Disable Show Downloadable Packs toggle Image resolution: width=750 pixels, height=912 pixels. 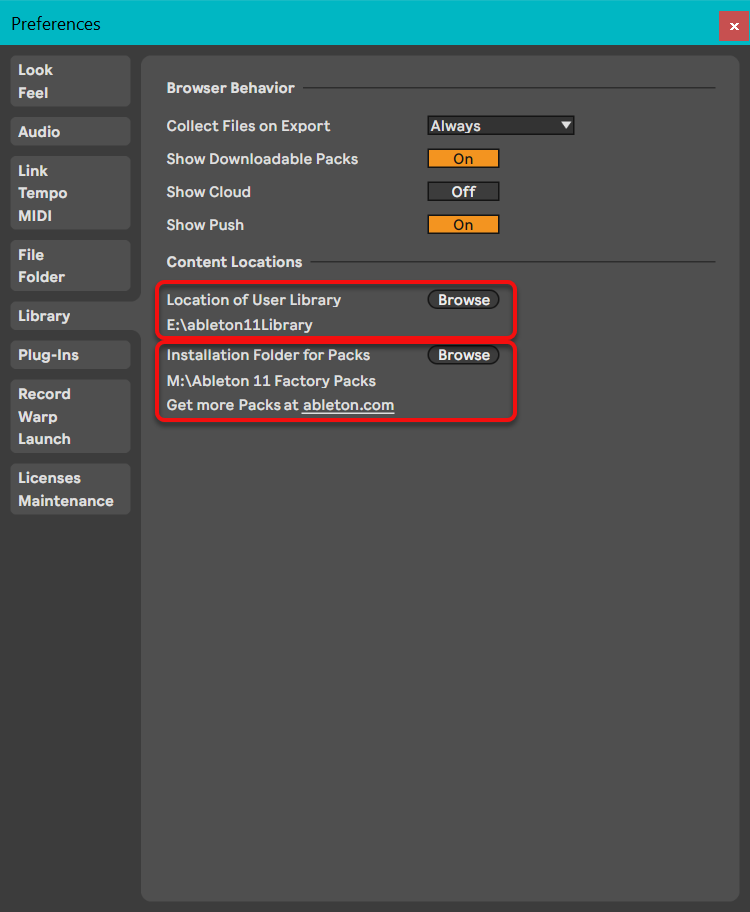pyautogui.click(x=463, y=159)
